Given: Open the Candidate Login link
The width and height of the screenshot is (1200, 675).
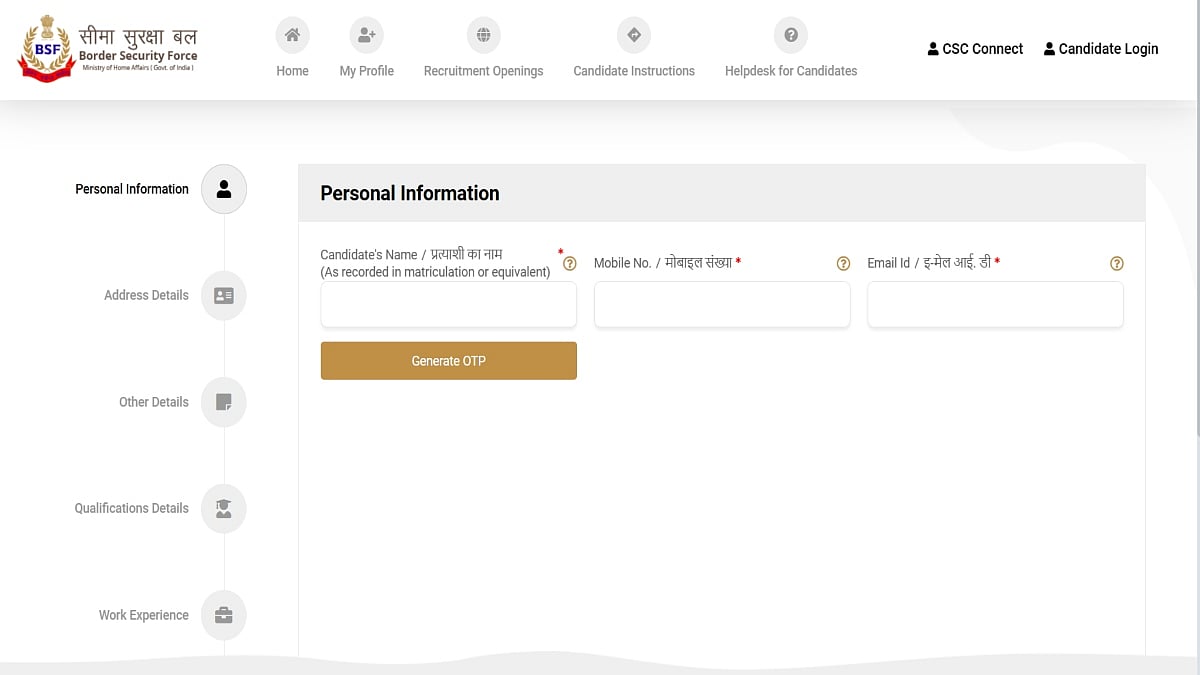Looking at the screenshot, I should pyautogui.click(x=1100, y=49).
